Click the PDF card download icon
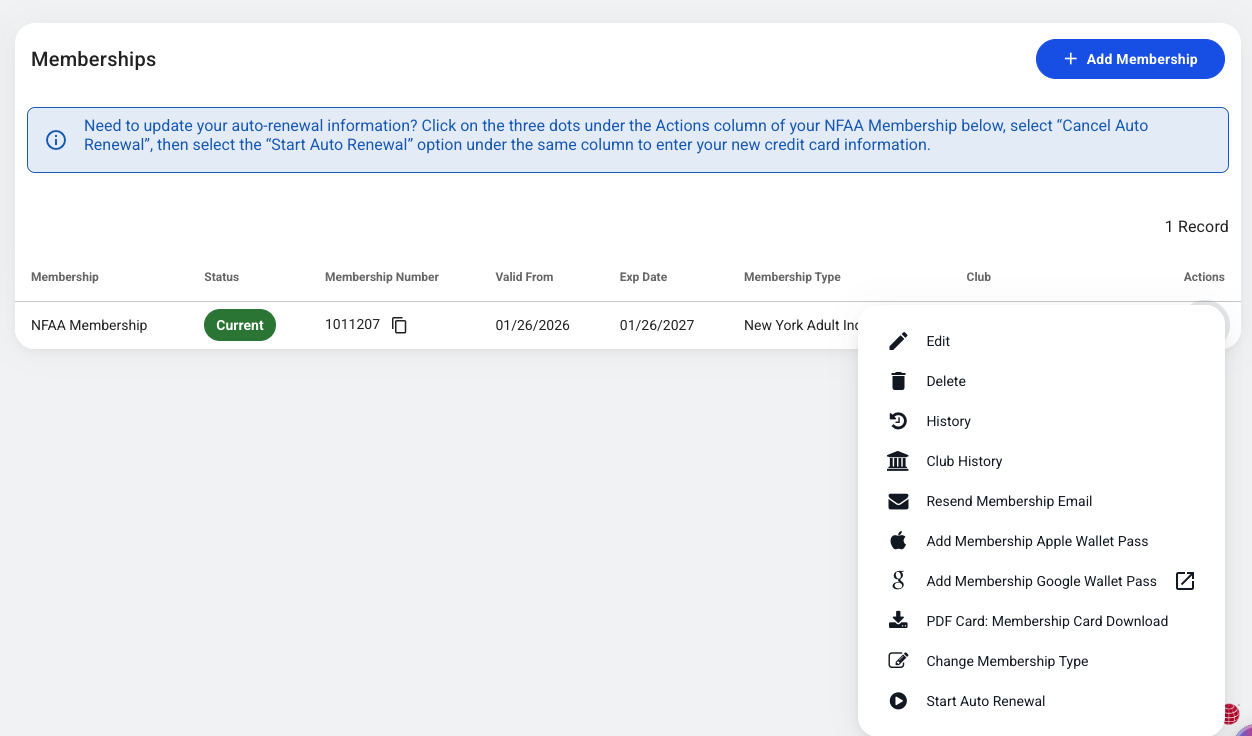The image size is (1252, 736). pyautogui.click(x=898, y=621)
